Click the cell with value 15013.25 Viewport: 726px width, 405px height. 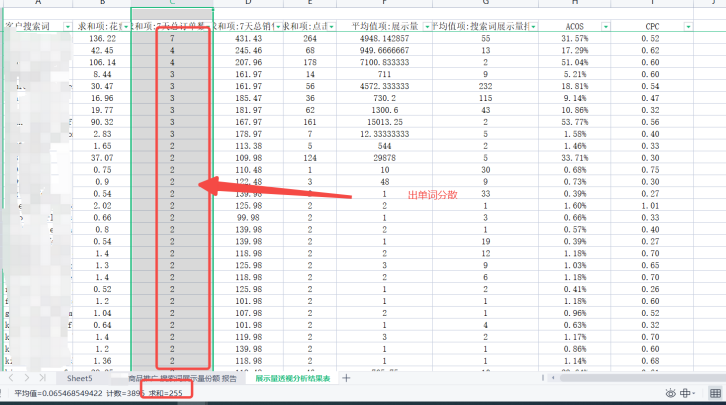coord(385,121)
